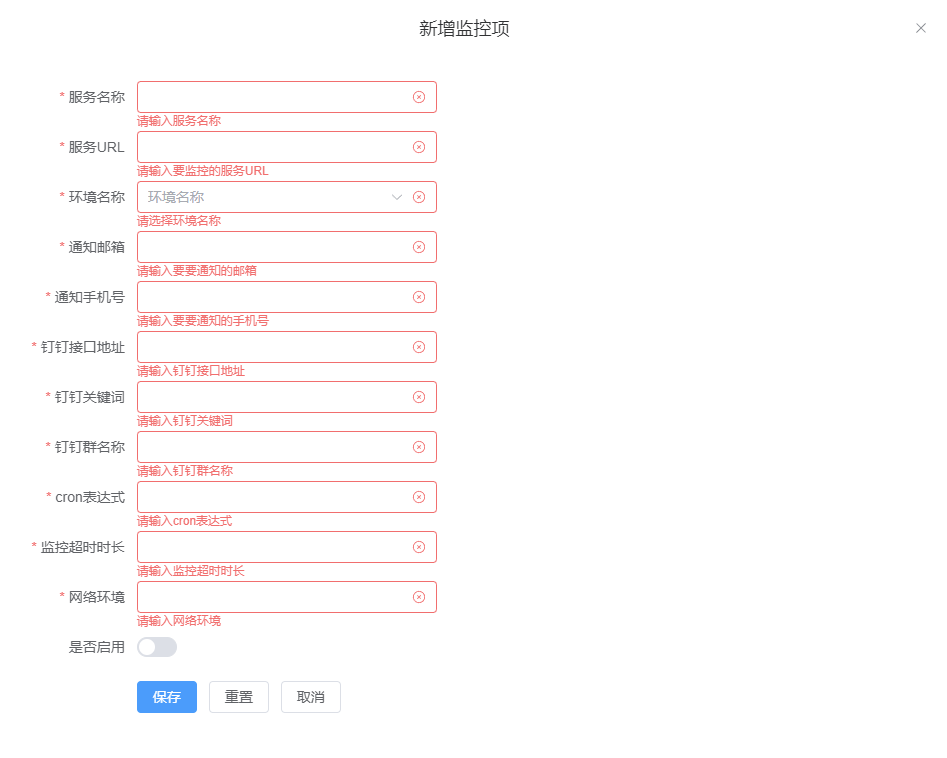Expand the 环境名称 dropdown arrow
Image resolution: width=947 pixels, height=758 pixels.
397,197
